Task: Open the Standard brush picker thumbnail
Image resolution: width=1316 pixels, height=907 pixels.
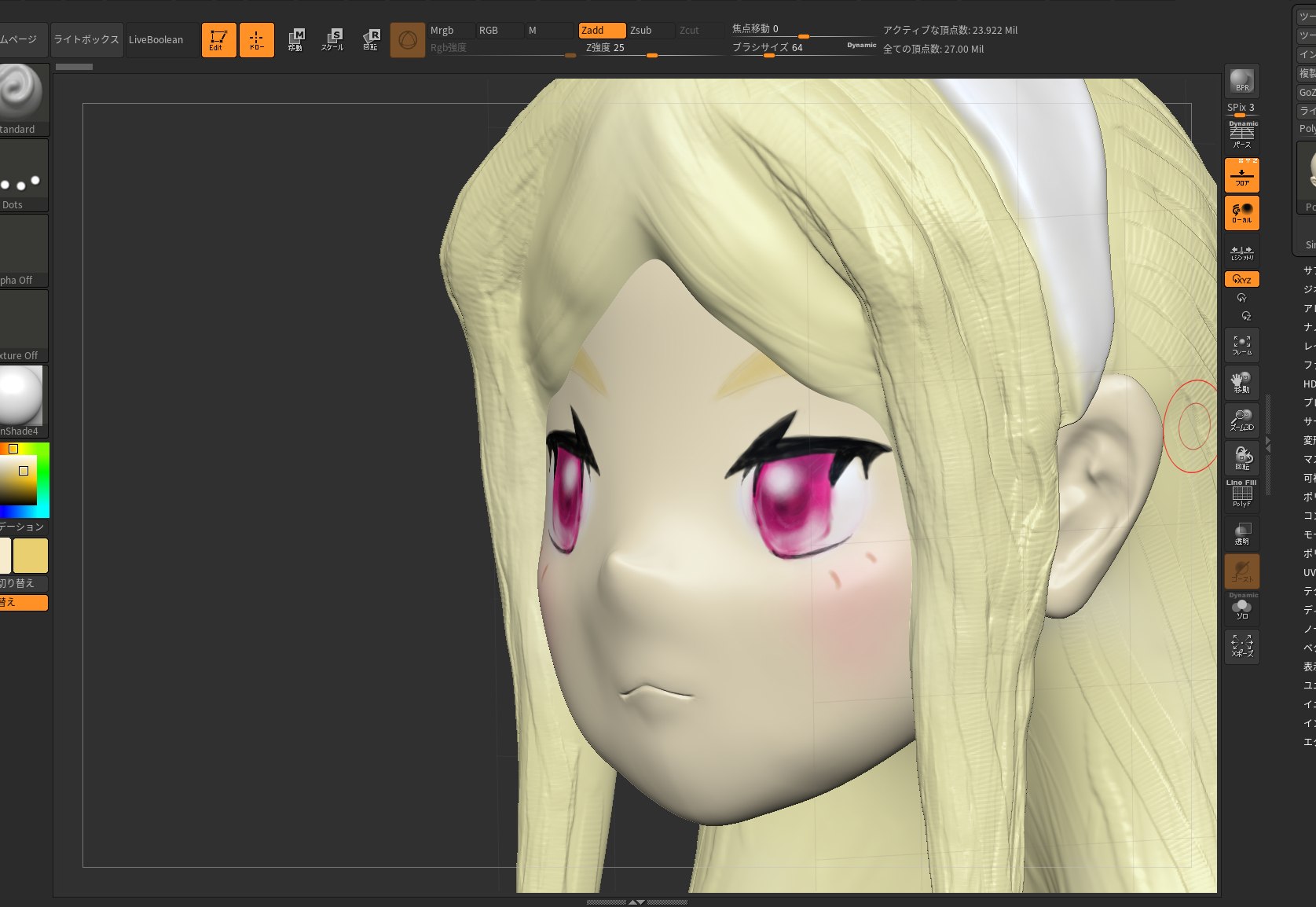Action: tap(24, 99)
